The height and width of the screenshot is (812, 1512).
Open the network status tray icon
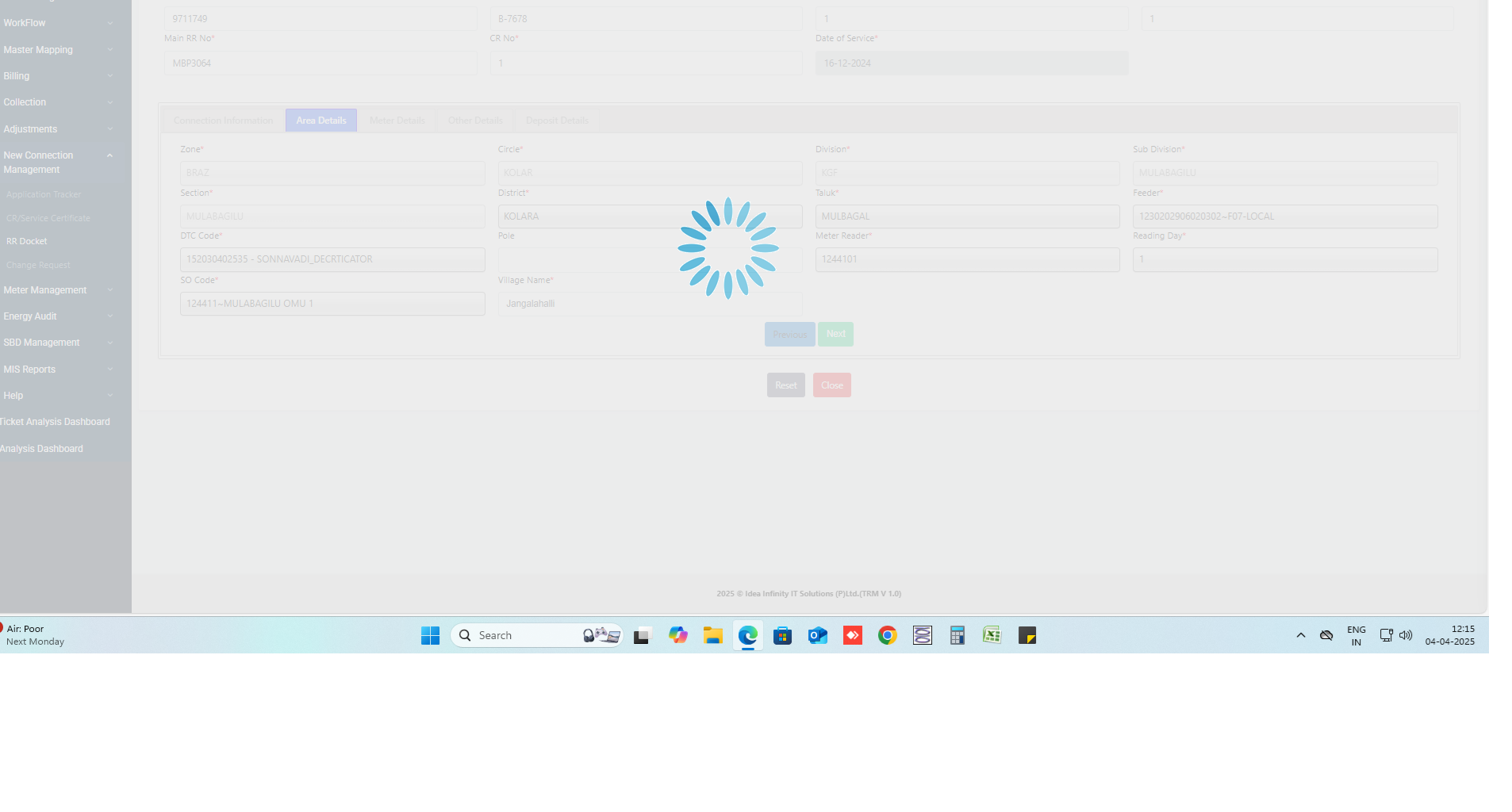tap(1387, 635)
